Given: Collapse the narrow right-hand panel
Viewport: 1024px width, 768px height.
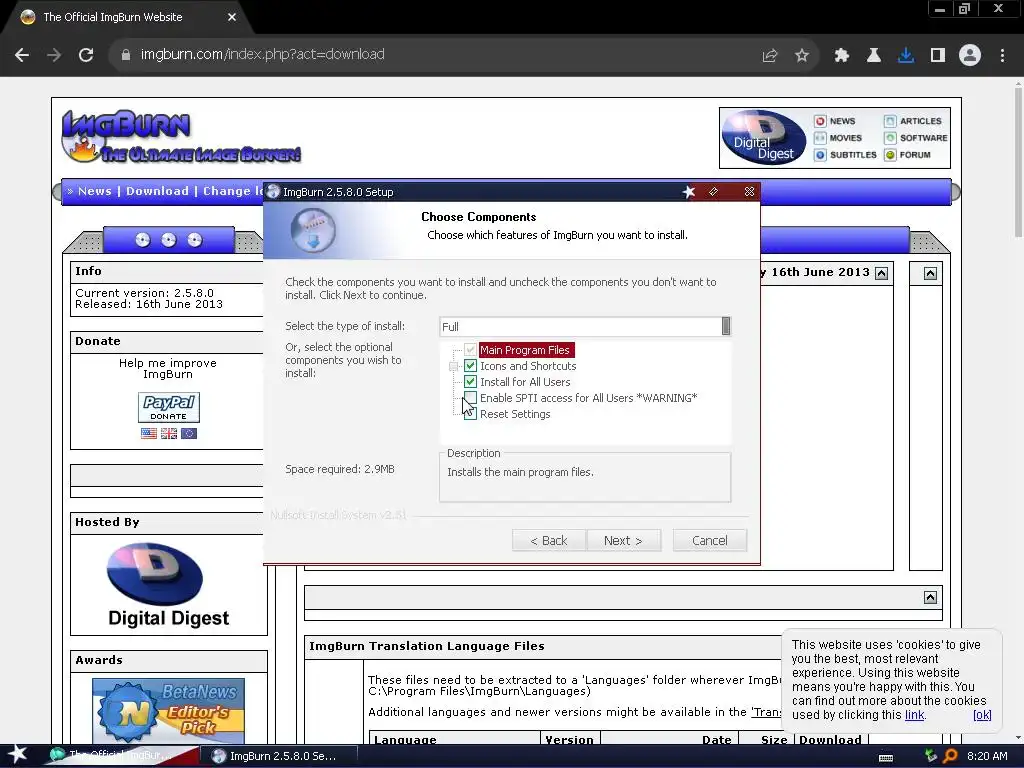Looking at the screenshot, I should tap(931, 274).
